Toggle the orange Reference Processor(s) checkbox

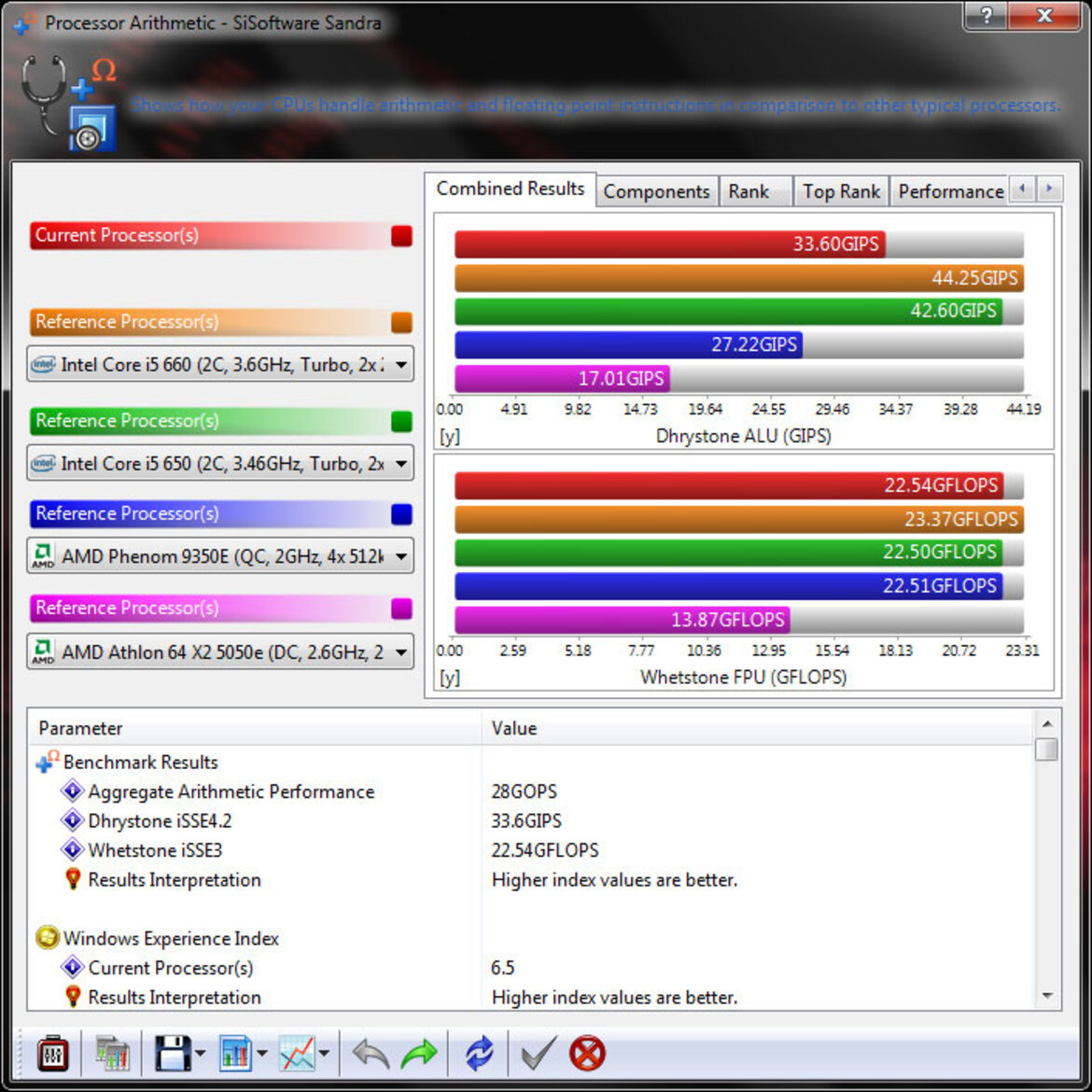401,322
